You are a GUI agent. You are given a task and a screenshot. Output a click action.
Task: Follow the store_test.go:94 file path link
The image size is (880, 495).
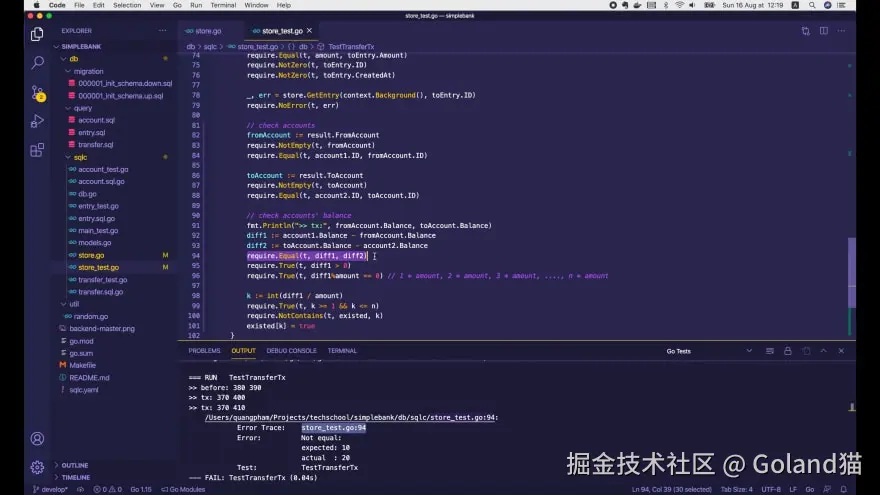pyautogui.click(x=351, y=418)
